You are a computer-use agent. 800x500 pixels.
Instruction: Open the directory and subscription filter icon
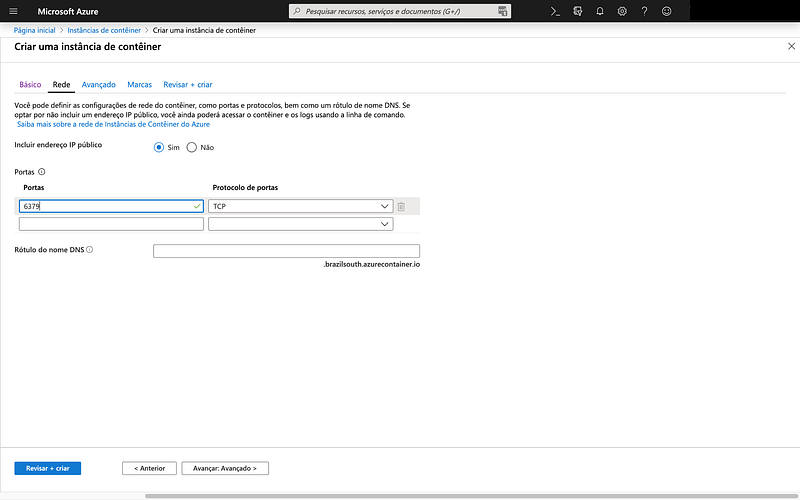click(x=578, y=11)
